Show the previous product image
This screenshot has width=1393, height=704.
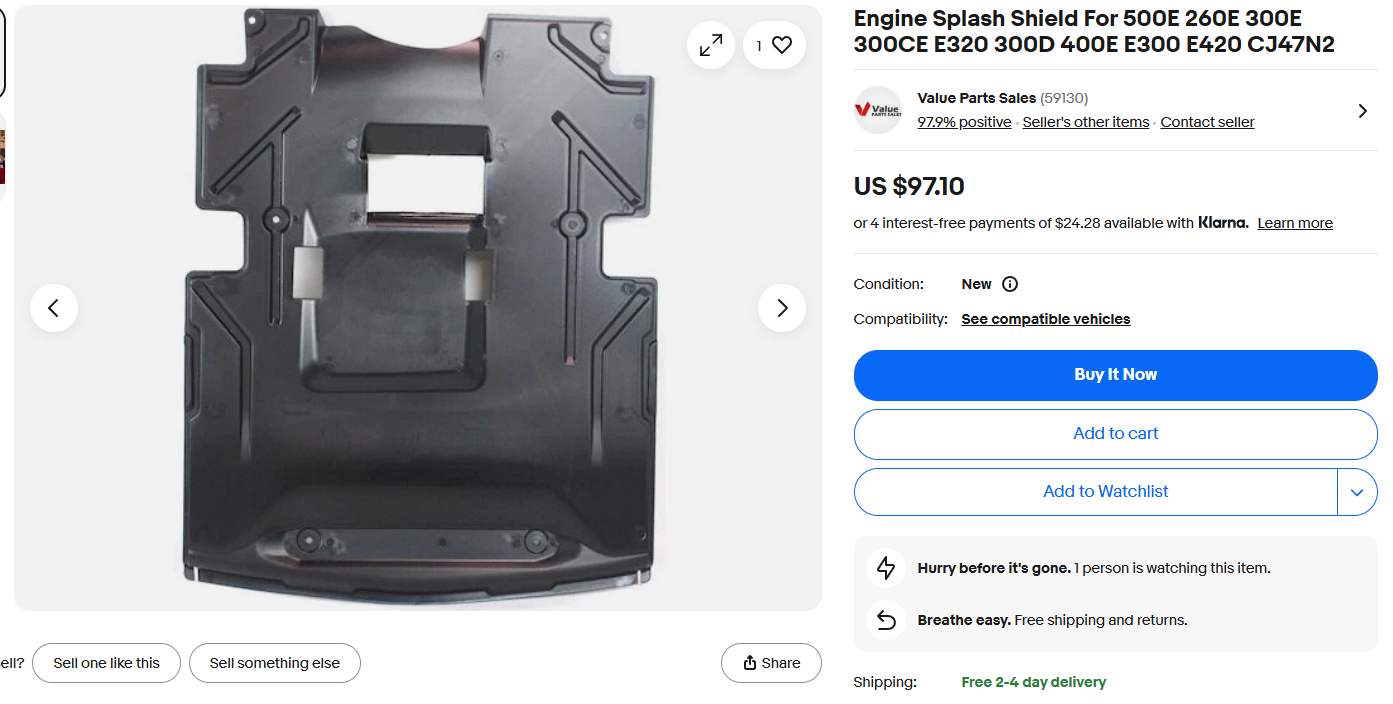pyautogui.click(x=54, y=308)
